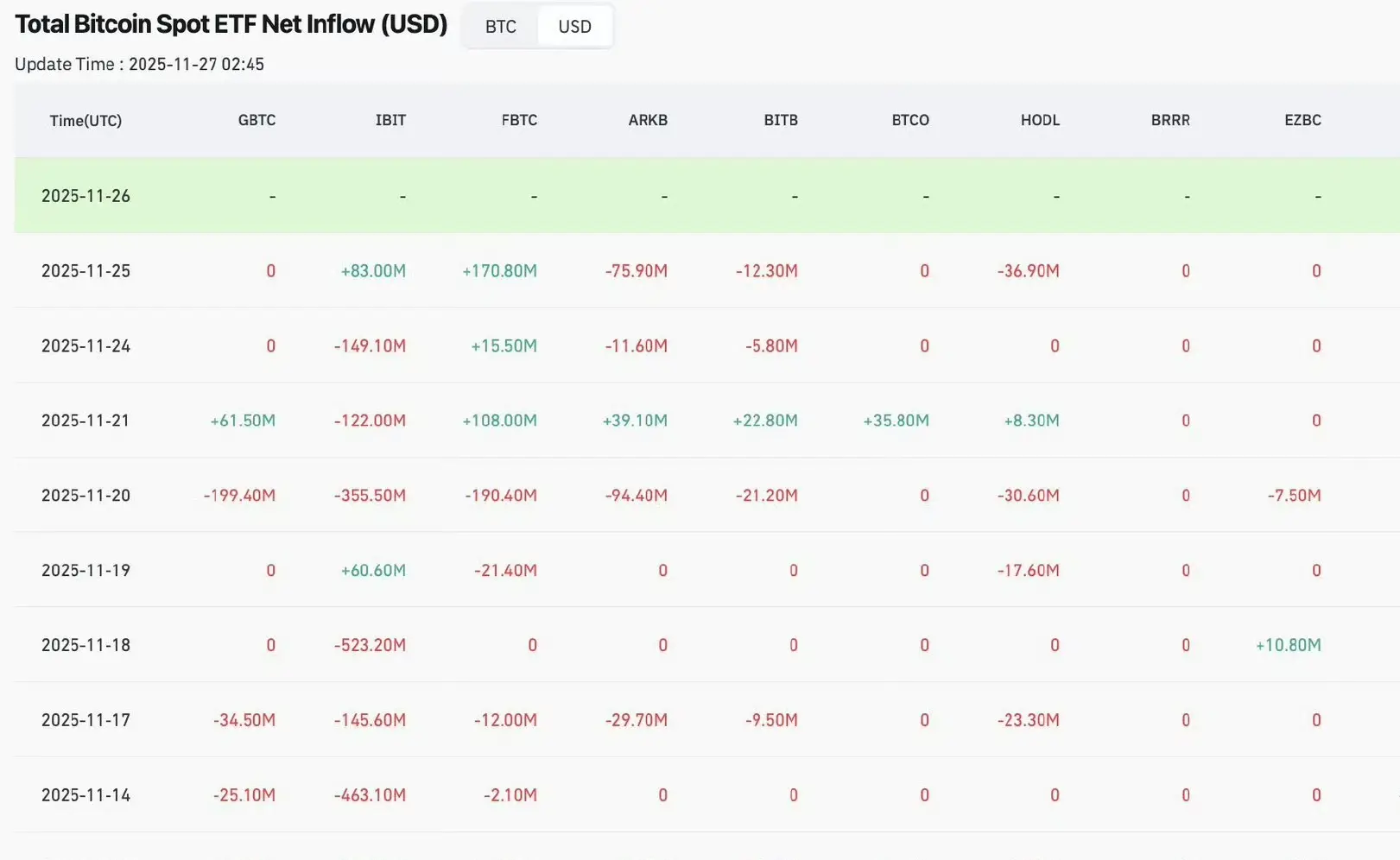Click the +170.80M FBTC value
Screen dimensions: 1400x860
tap(499, 271)
